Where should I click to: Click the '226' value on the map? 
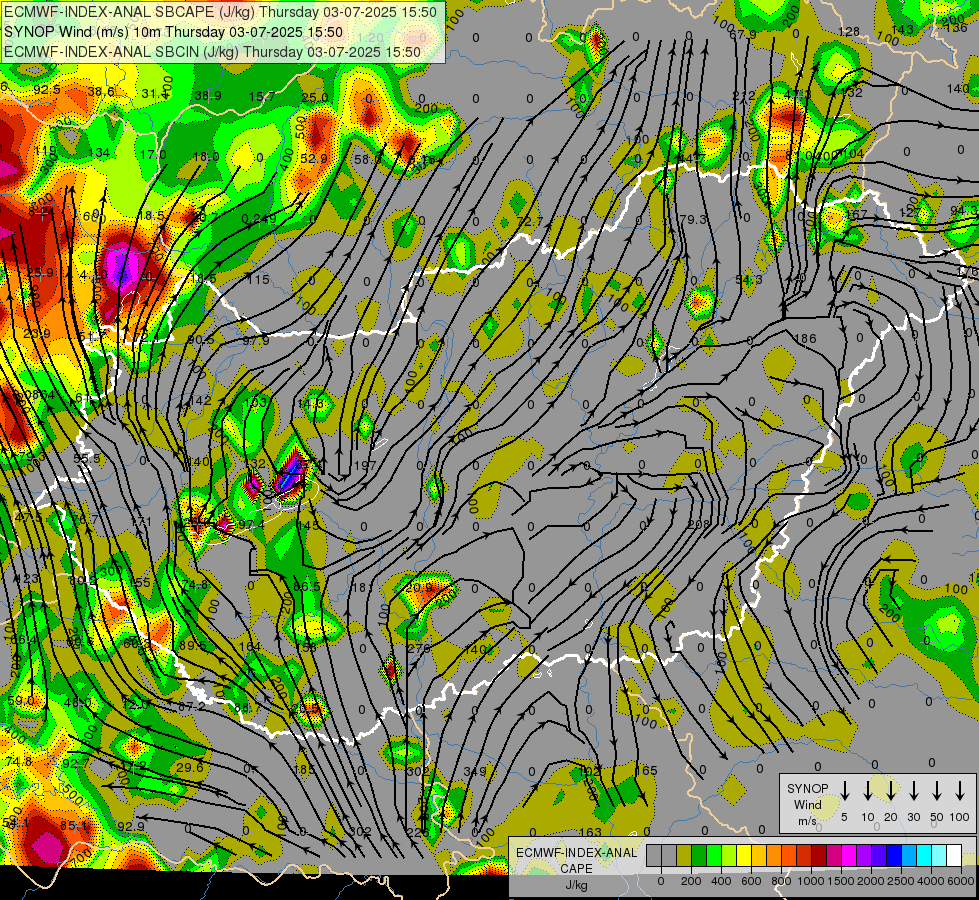(x=418, y=832)
